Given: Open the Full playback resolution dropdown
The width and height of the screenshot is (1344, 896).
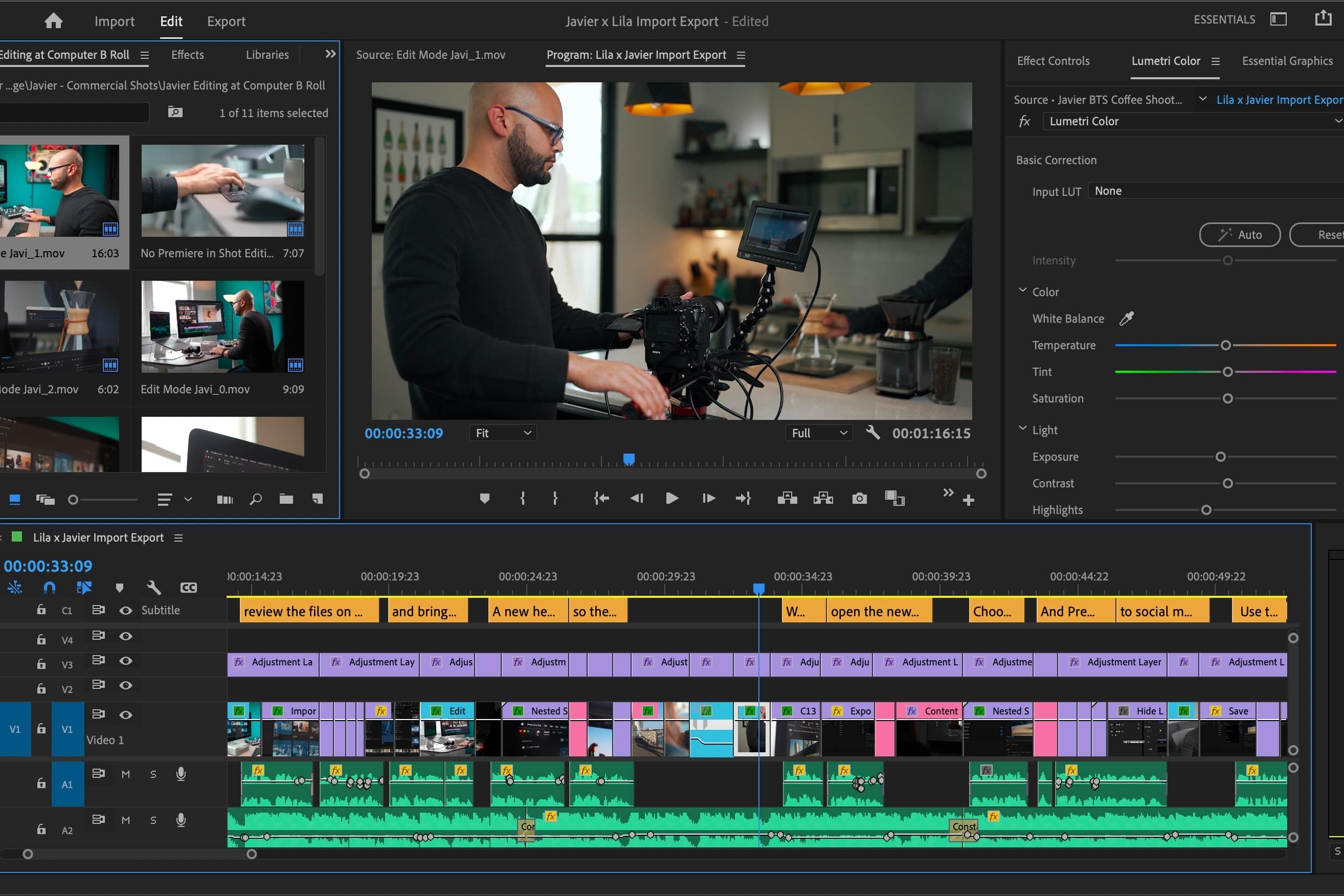Looking at the screenshot, I should [818, 433].
